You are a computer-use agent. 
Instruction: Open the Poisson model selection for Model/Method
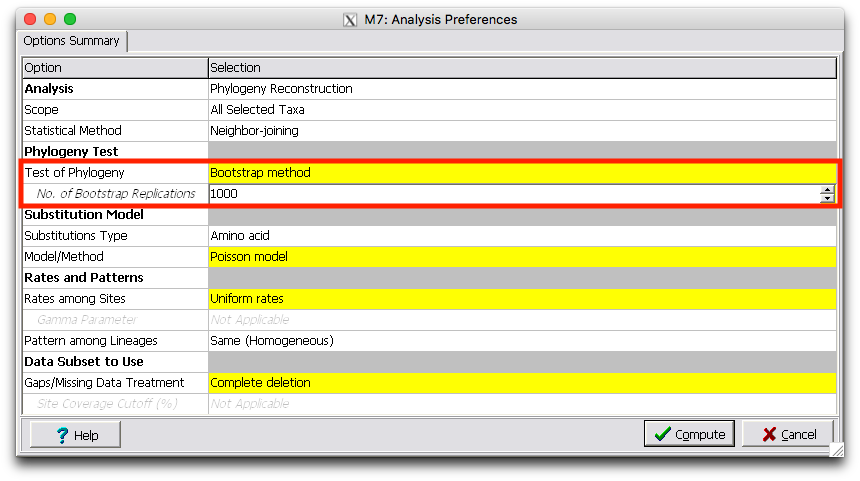521,257
